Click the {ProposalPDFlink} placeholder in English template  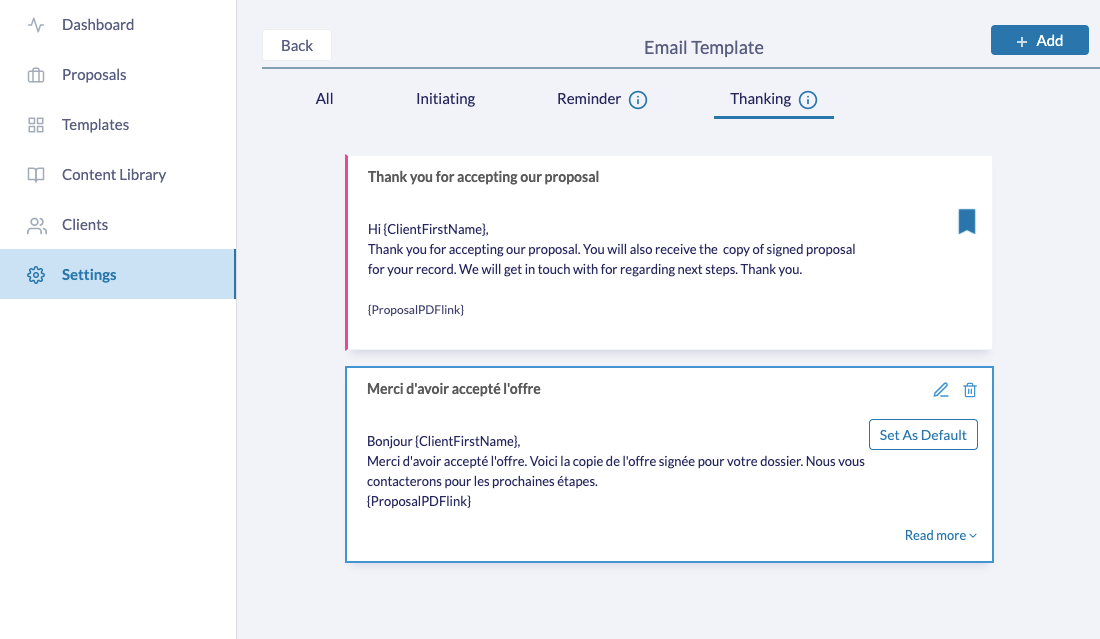pyautogui.click(x=416, y=309)
